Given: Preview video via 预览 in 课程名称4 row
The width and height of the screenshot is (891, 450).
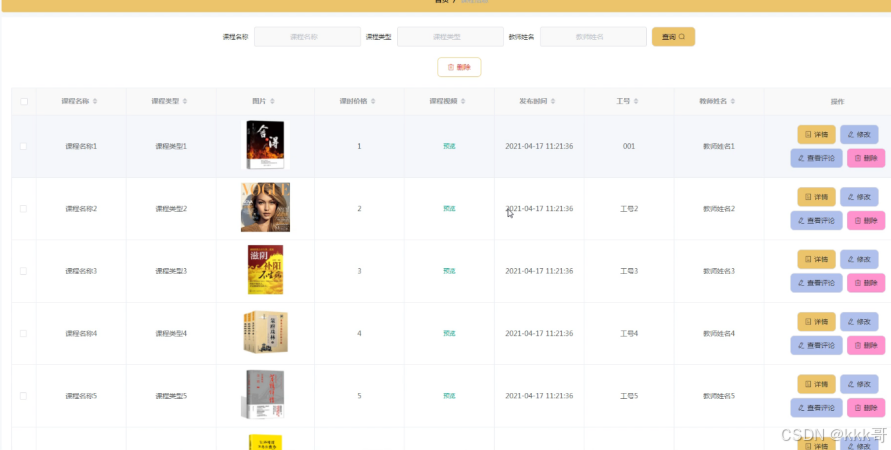Looking at the screenshot, I should point(449,334).
